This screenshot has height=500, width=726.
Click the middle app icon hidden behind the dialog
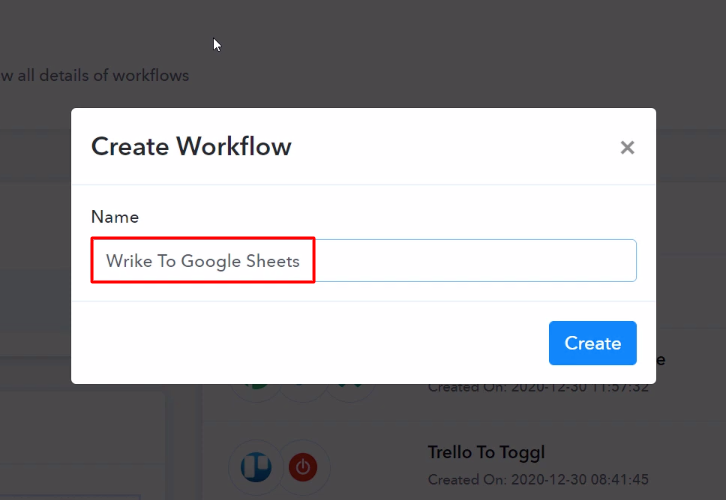click(x=303, y=388)
